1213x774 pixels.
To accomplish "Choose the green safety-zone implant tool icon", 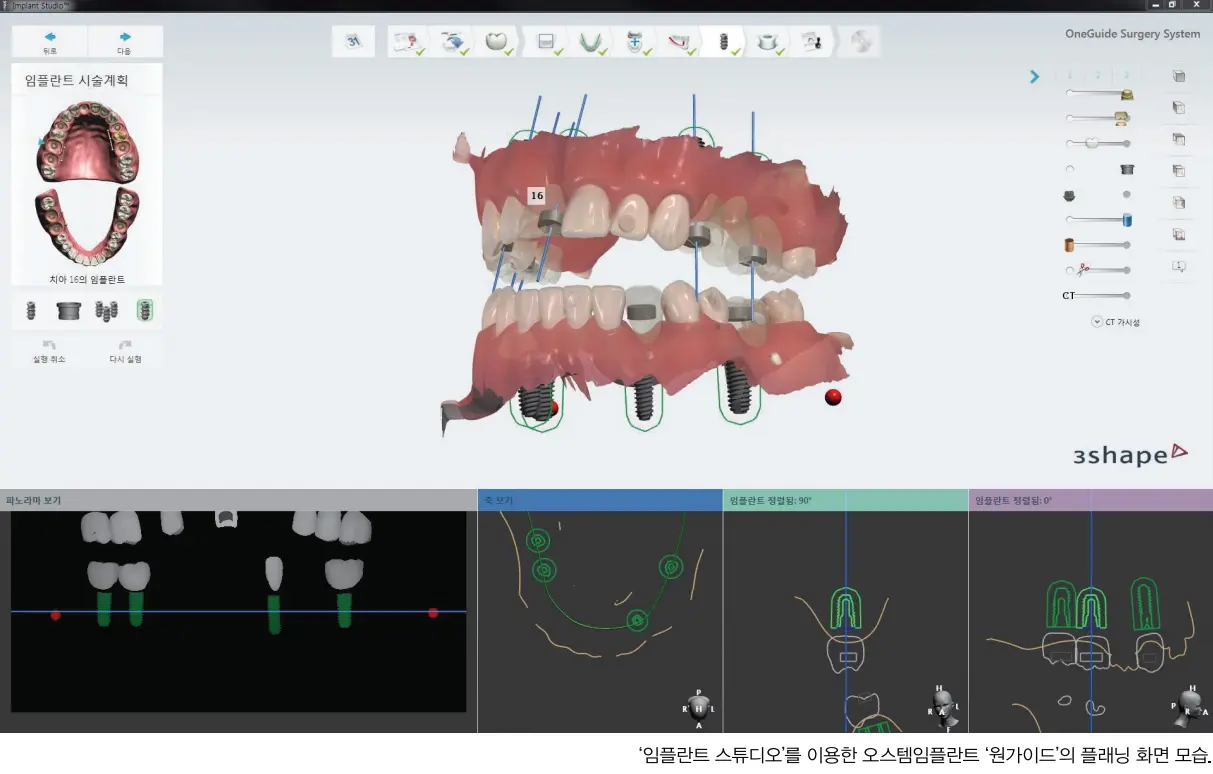I will click(145, 310).
